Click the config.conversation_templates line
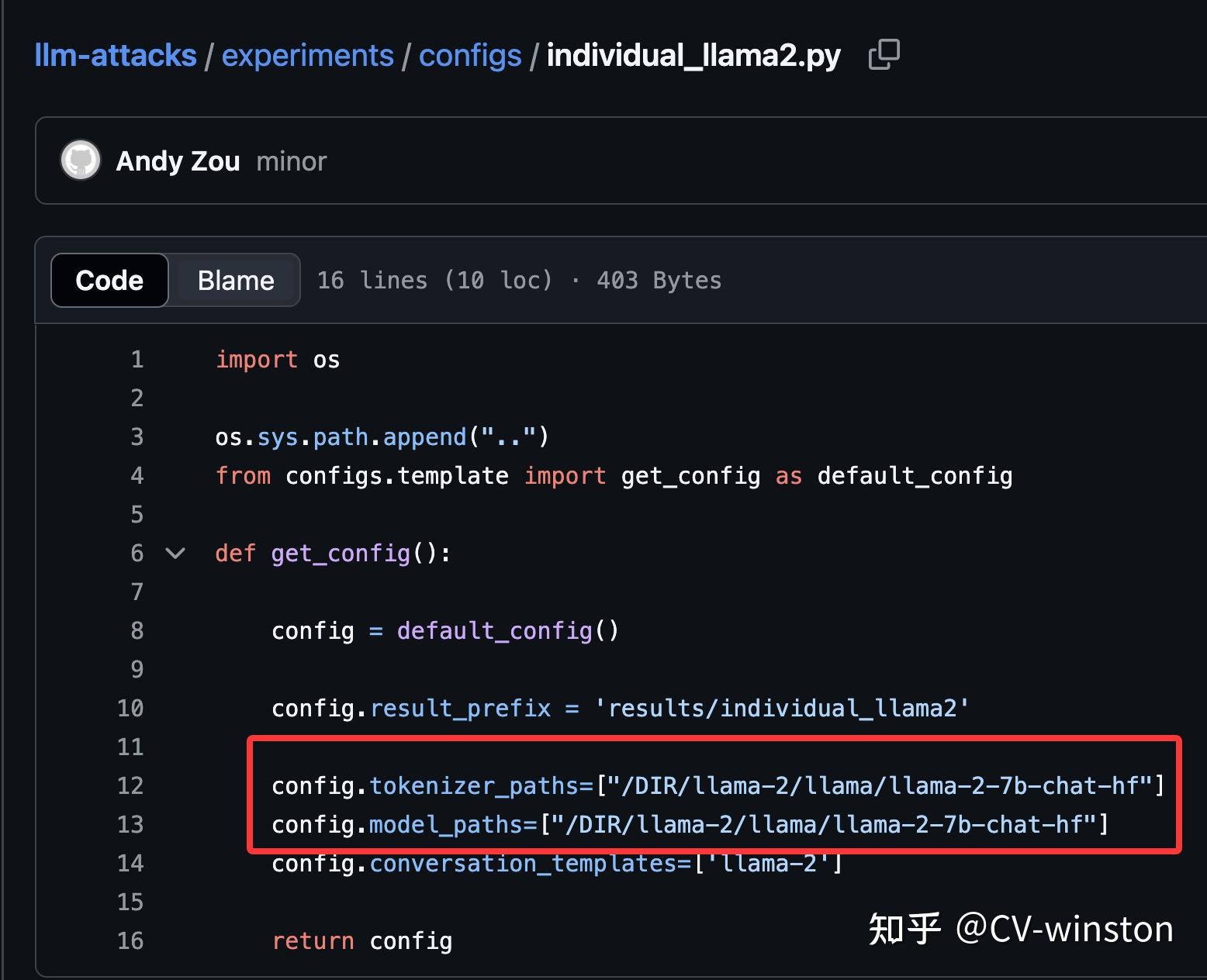Image resolution: width=1207 pixels, height=980 pixels. [x=557, y=864]
